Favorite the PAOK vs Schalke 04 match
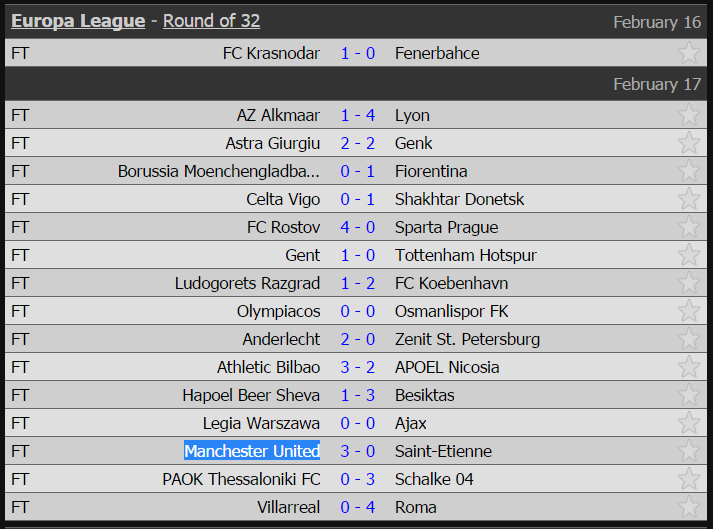The width and height of the screenshot is (713, 529). pyautogui.click(x=689, y=479)
